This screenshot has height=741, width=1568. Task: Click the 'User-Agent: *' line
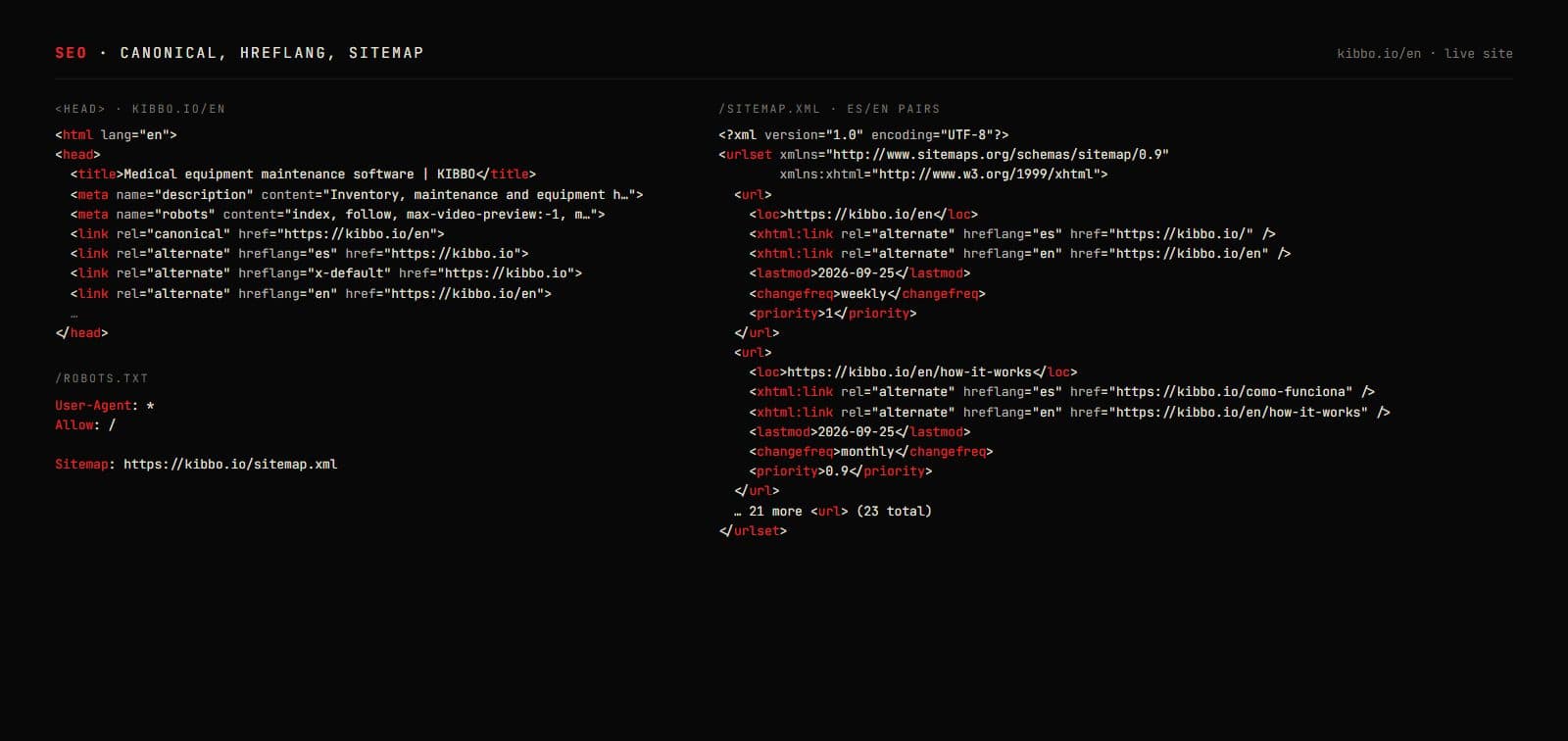coord(105,406)
